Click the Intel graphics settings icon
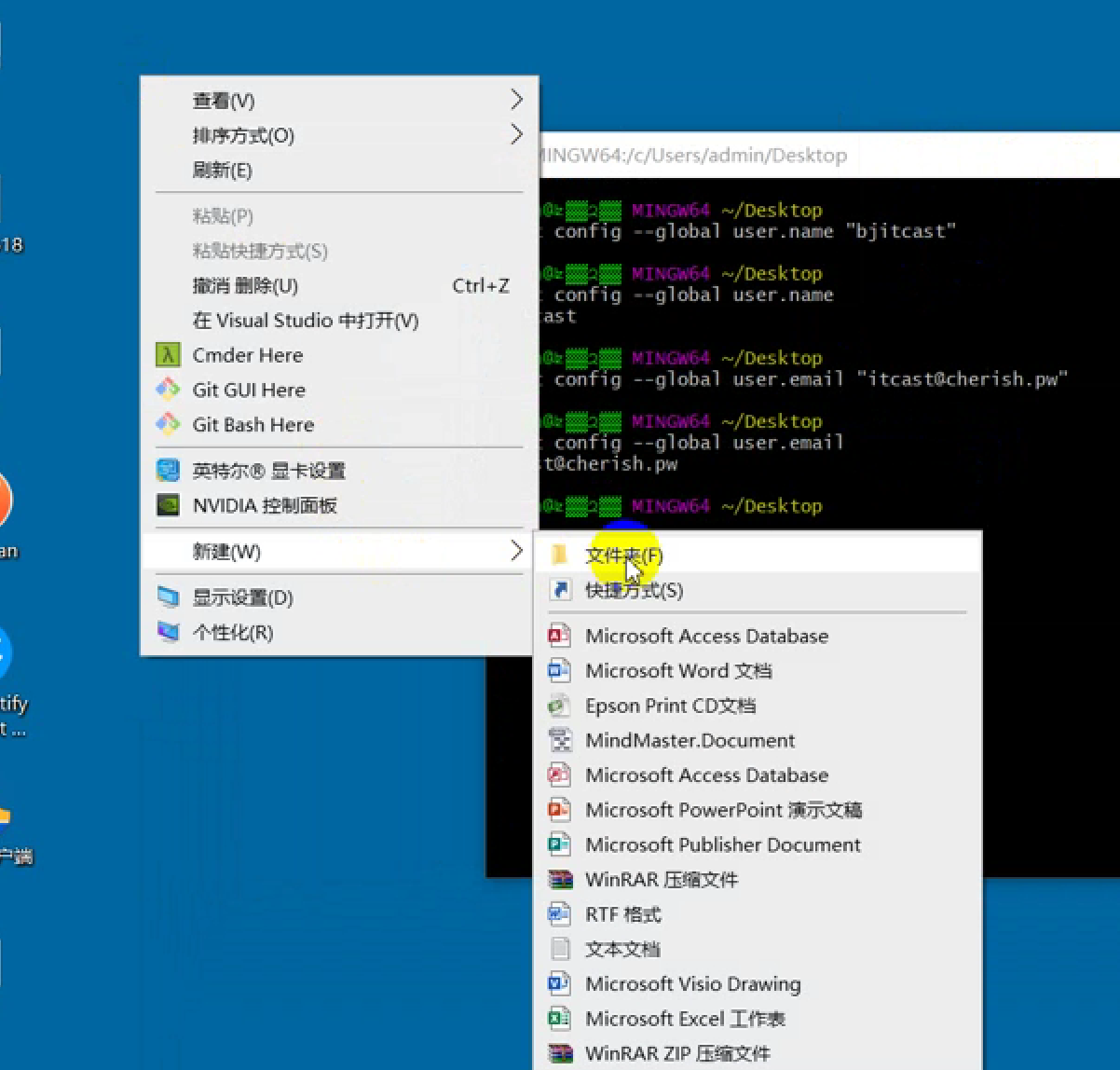This screenshot has width=1120, height=1070. 168,471
